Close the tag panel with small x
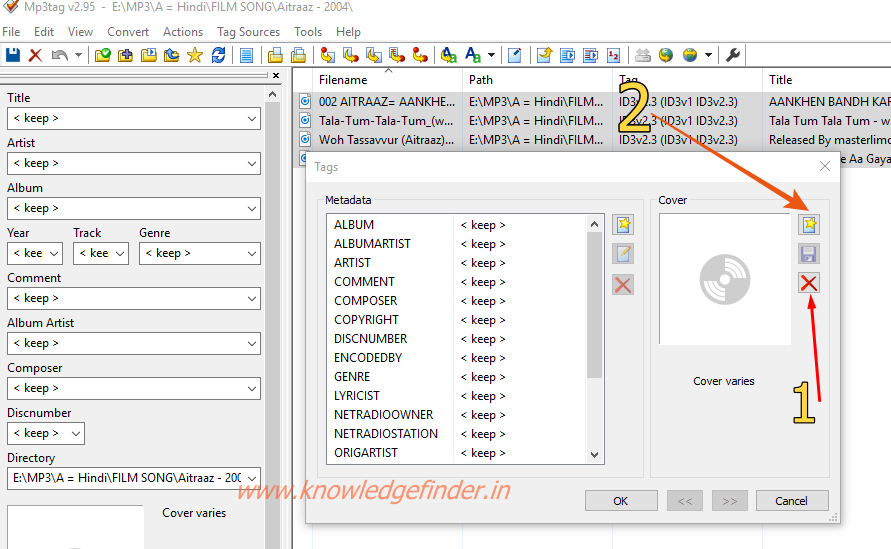 (x=276, y=76)
